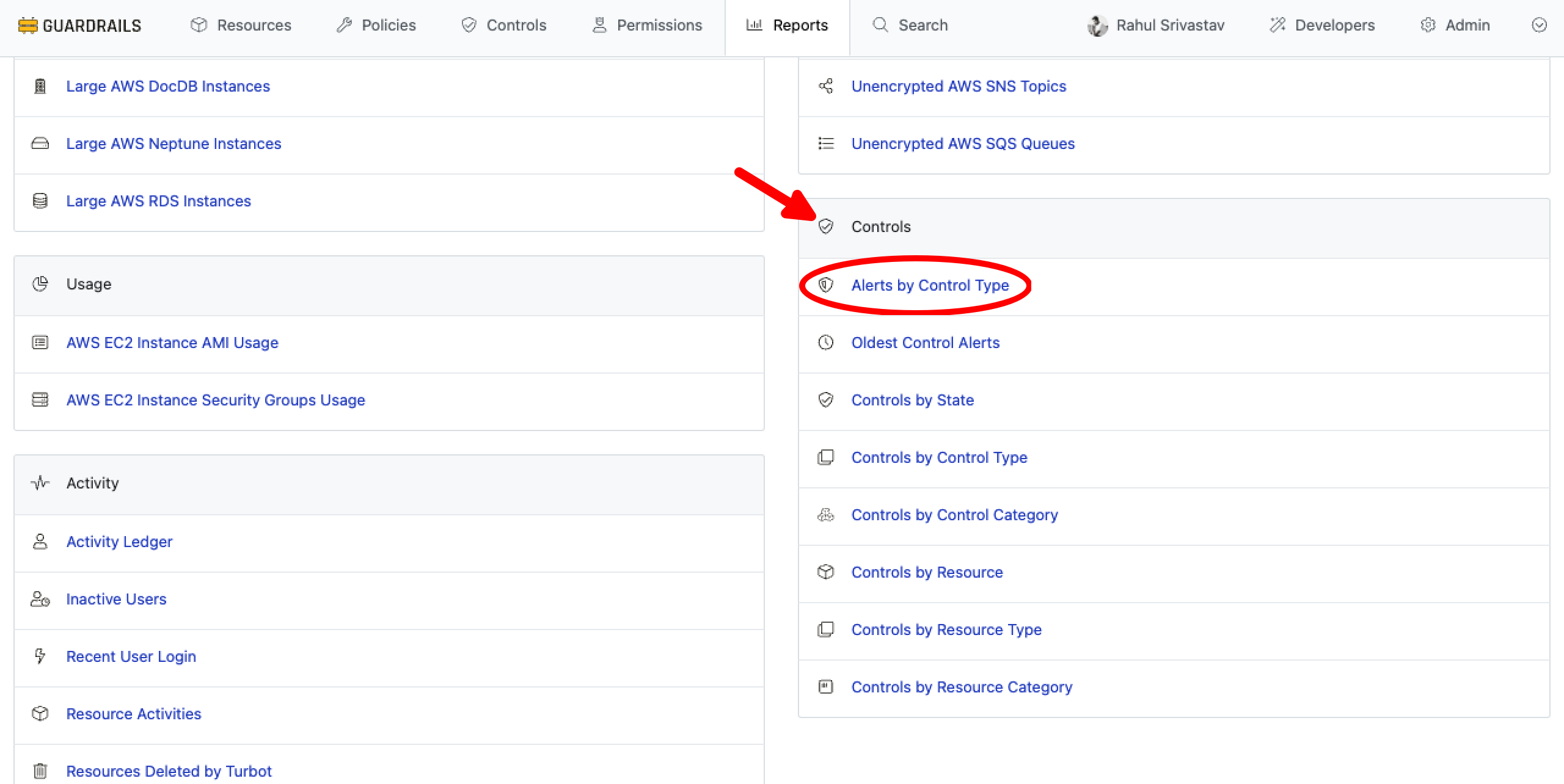The image size is (1564, 784).
Task: Open the circled chevron menu at top right
Action: click(x=1539, y=25)
